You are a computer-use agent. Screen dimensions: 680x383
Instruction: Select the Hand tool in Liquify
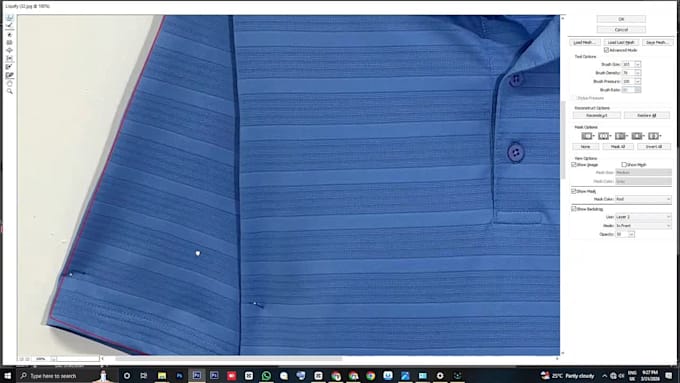click(10, 83)
